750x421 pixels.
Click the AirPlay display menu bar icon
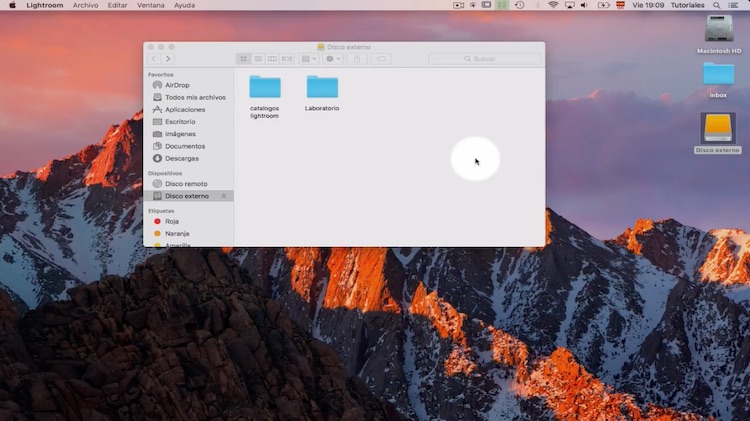pos(569,5)
